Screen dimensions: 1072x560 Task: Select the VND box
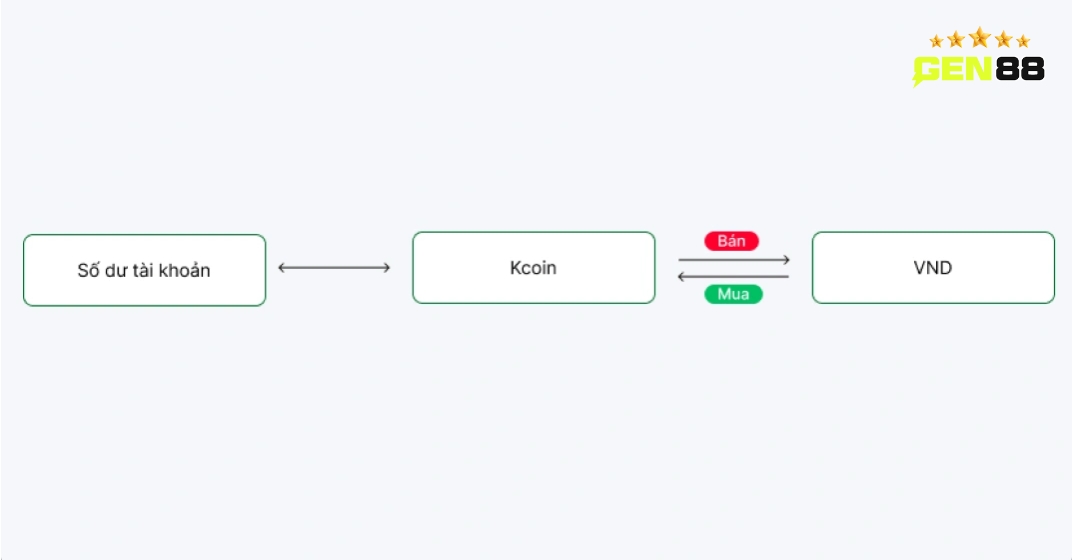pos(933,267)
